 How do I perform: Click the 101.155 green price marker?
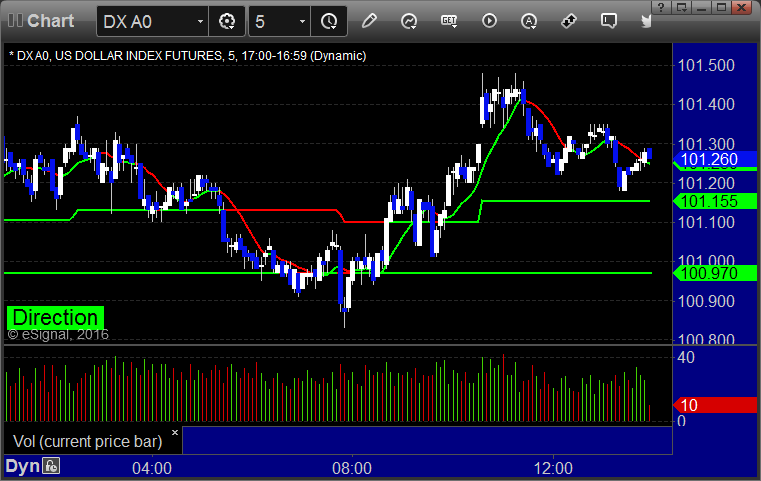tap(715, 201)
